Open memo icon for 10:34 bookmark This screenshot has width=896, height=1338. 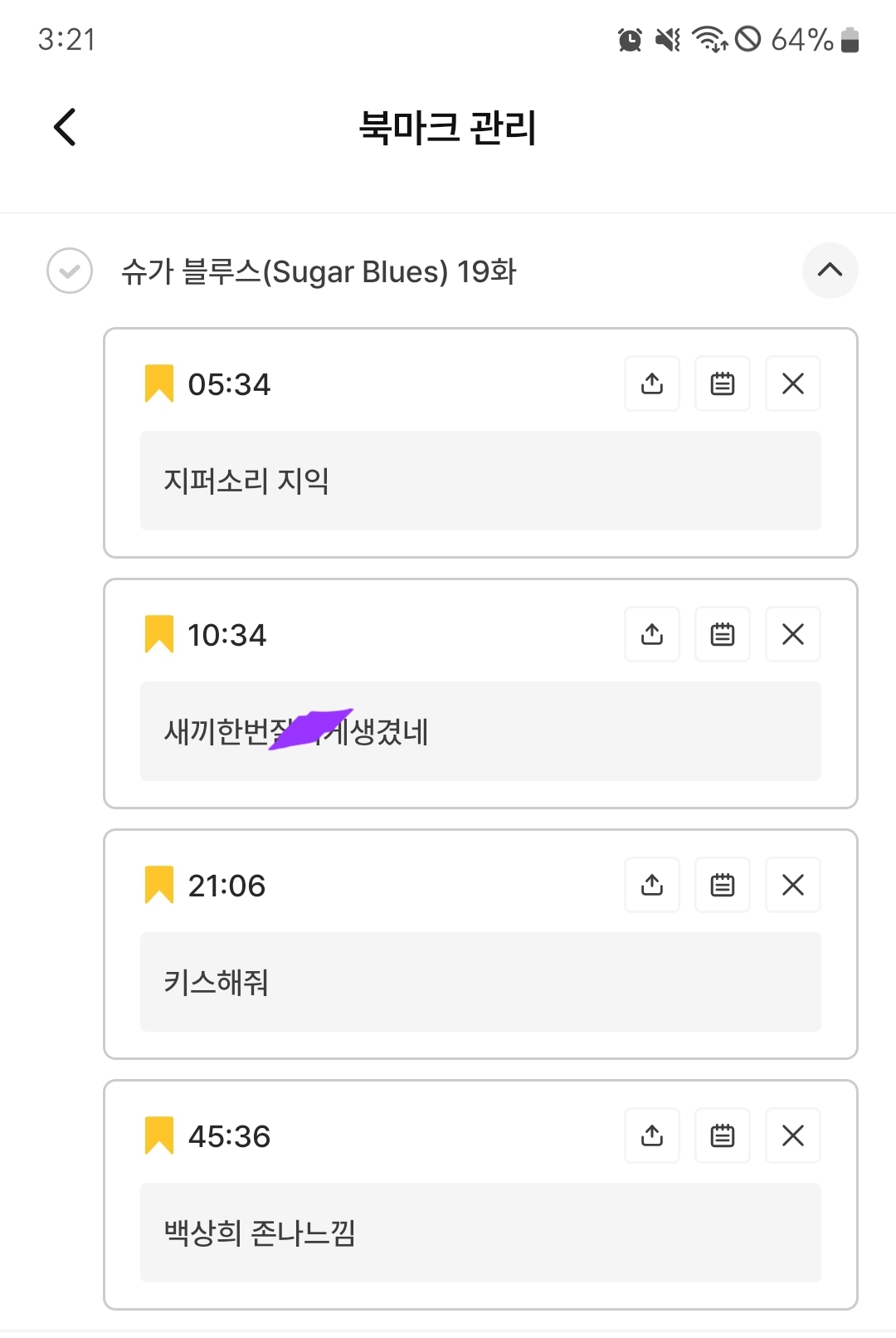pyautogui.click(x=723, y=634)
